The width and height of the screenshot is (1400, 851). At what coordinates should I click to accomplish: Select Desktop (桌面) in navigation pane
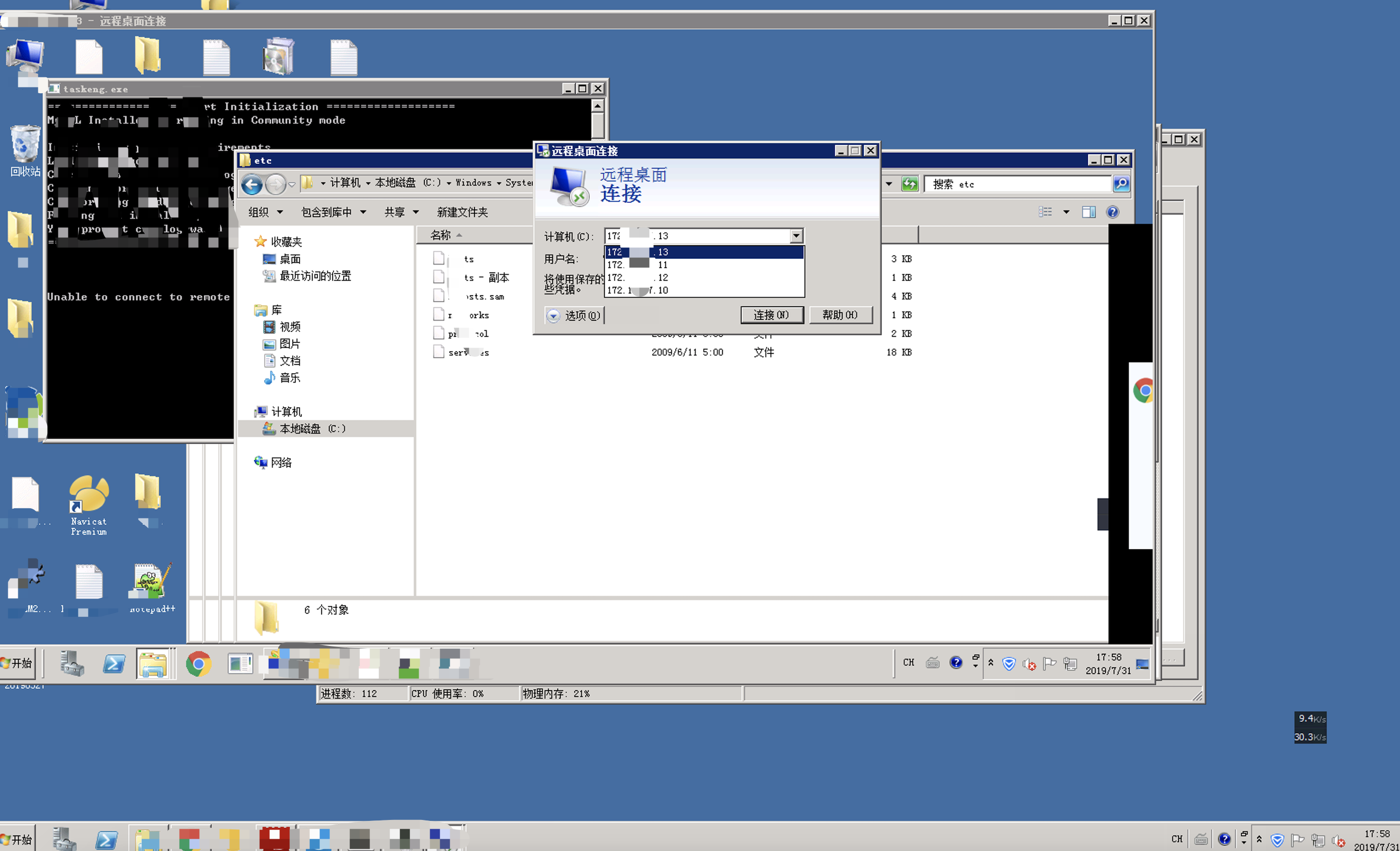(x=282, y=259)
